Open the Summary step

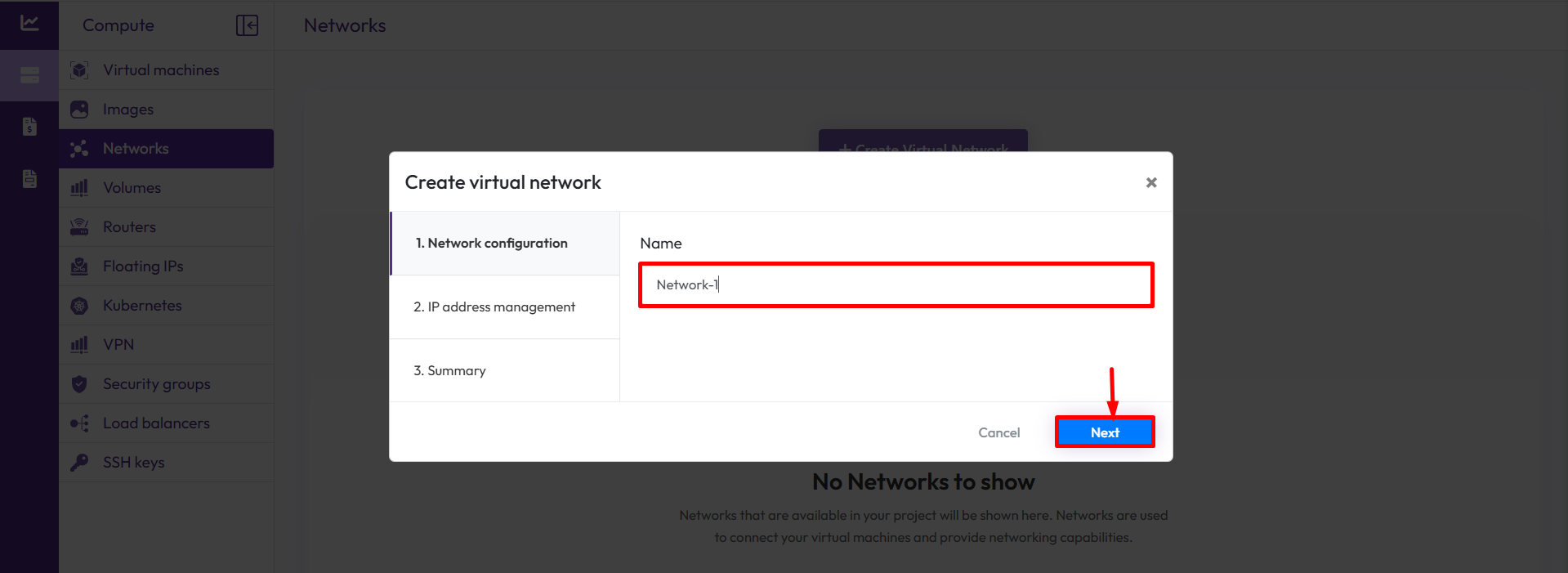(449, 371)
